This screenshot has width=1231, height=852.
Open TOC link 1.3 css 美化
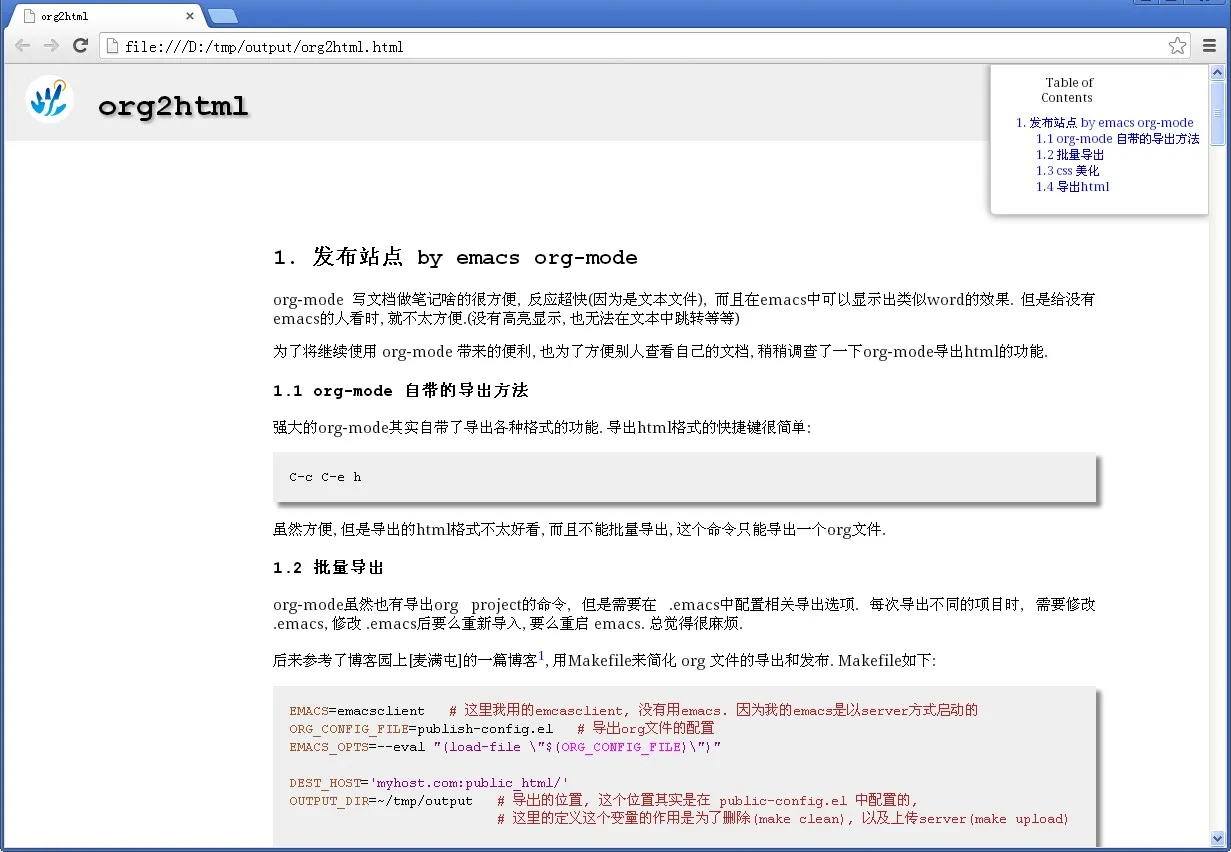[x=1067, y=171]
